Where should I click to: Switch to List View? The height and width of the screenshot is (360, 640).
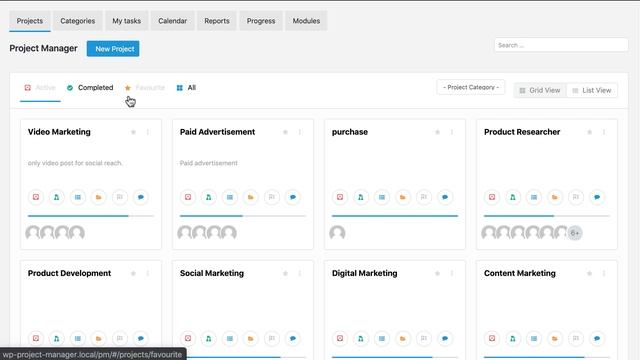pyautogui.click(x=592, y=90)
